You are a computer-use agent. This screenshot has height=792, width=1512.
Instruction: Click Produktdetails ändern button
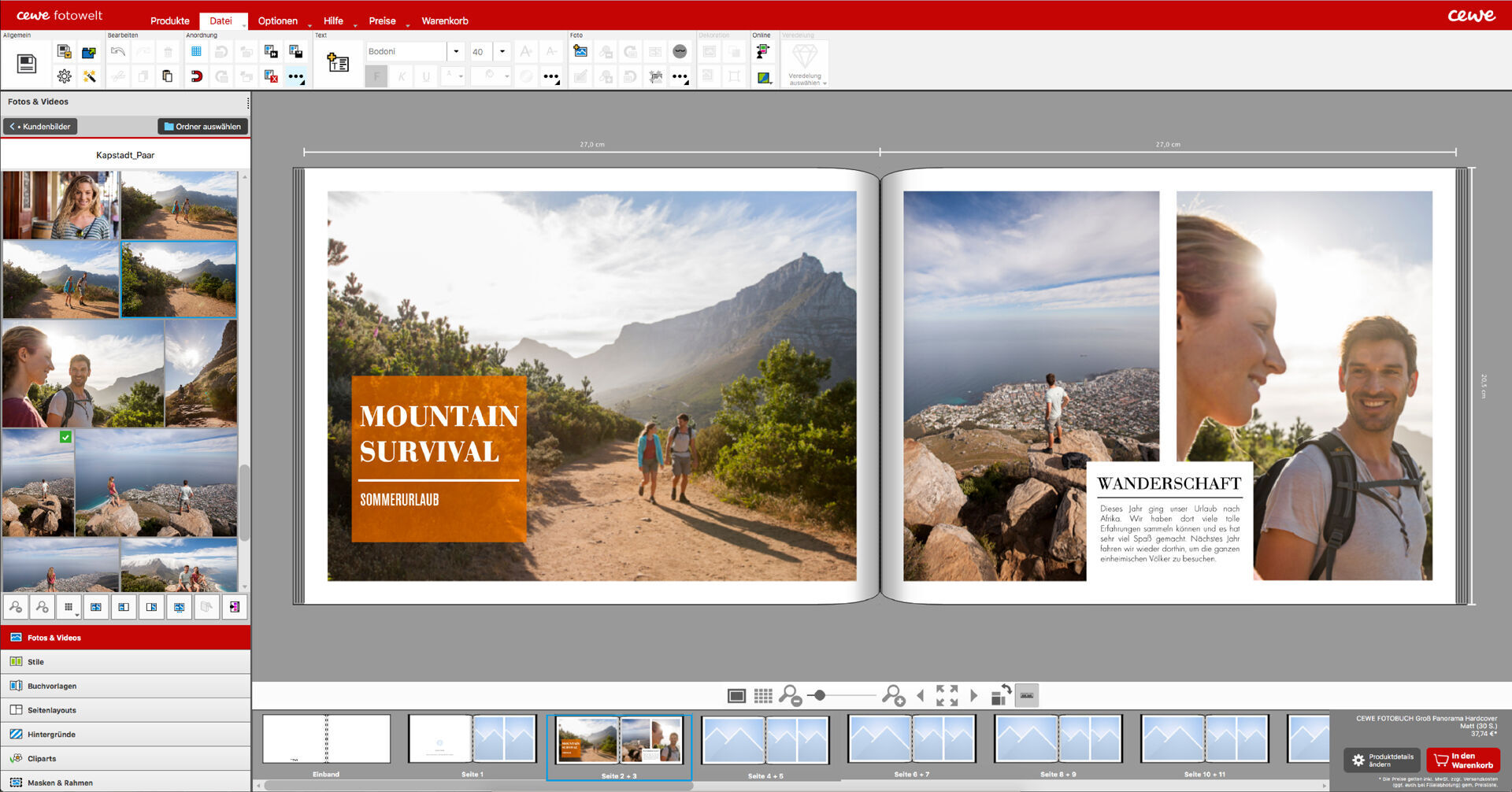(x=1383, y=761)
